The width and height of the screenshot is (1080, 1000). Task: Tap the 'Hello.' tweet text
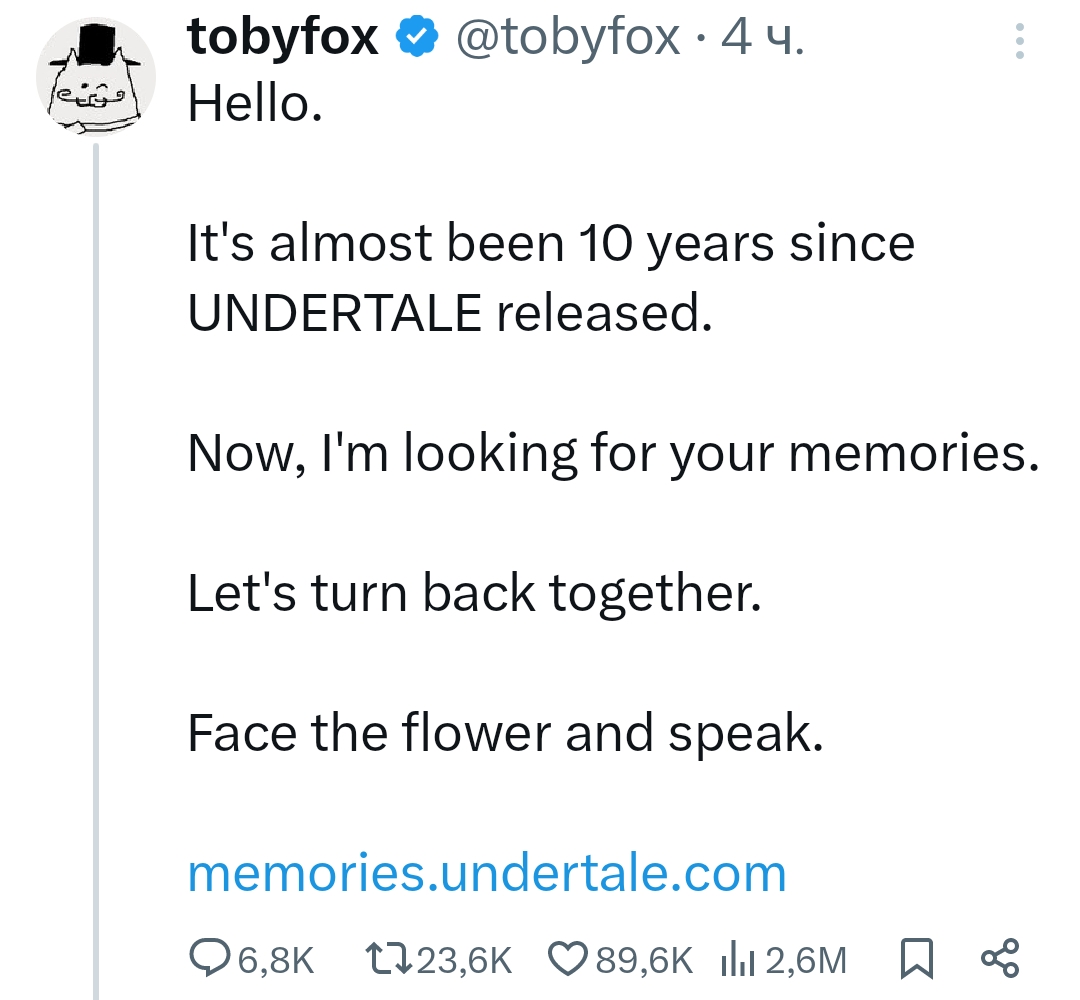[x=255, y=103]
